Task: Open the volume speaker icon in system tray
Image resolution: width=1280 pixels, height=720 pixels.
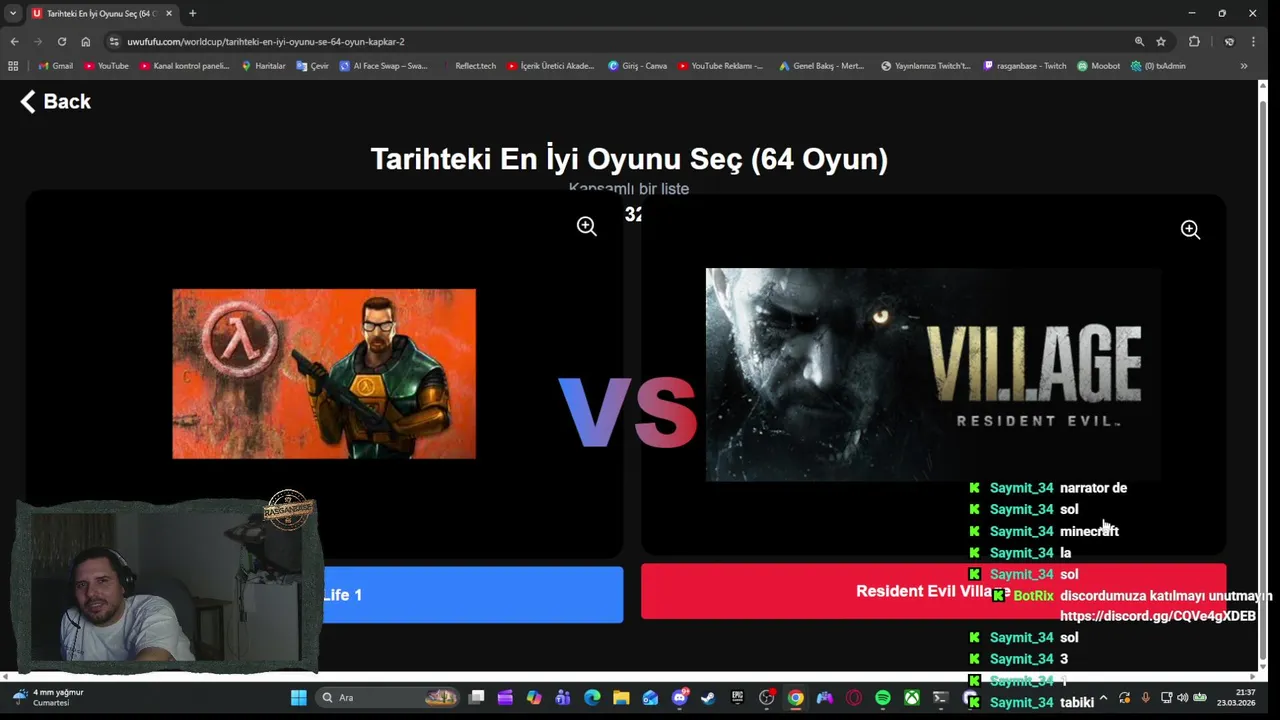Action: click(1183, 698)
